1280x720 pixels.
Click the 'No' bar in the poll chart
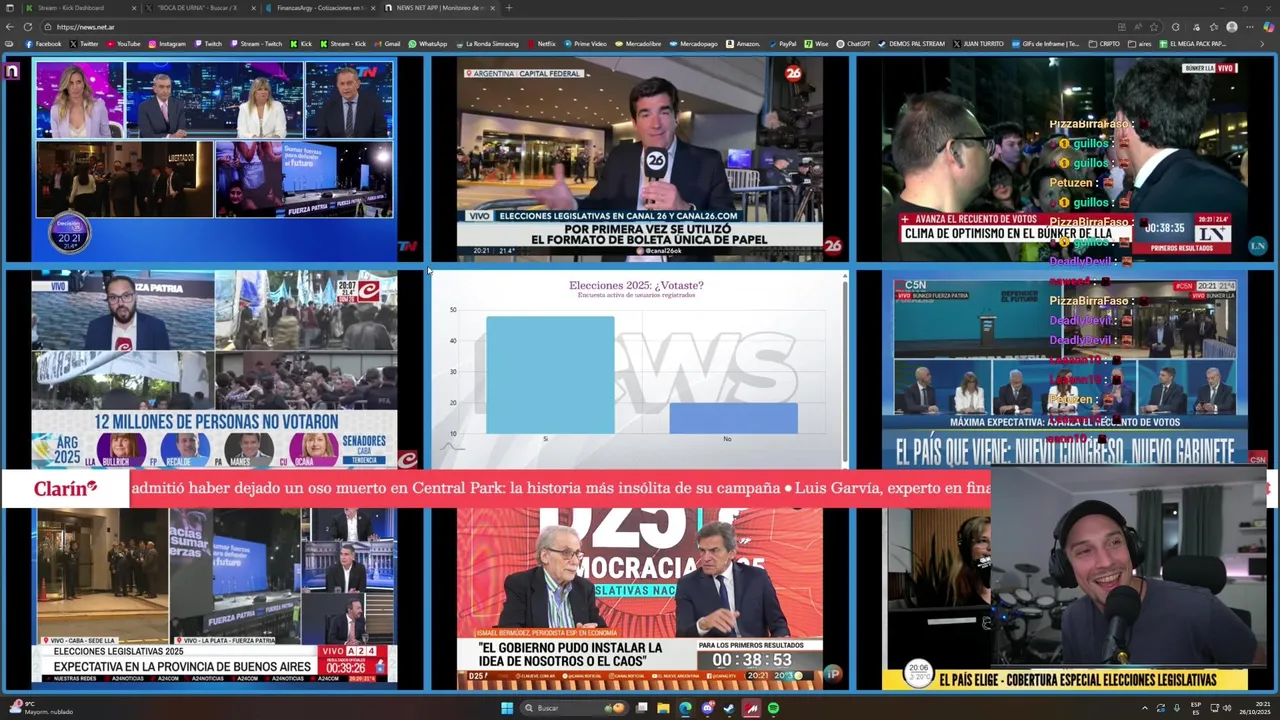point(733,418)
